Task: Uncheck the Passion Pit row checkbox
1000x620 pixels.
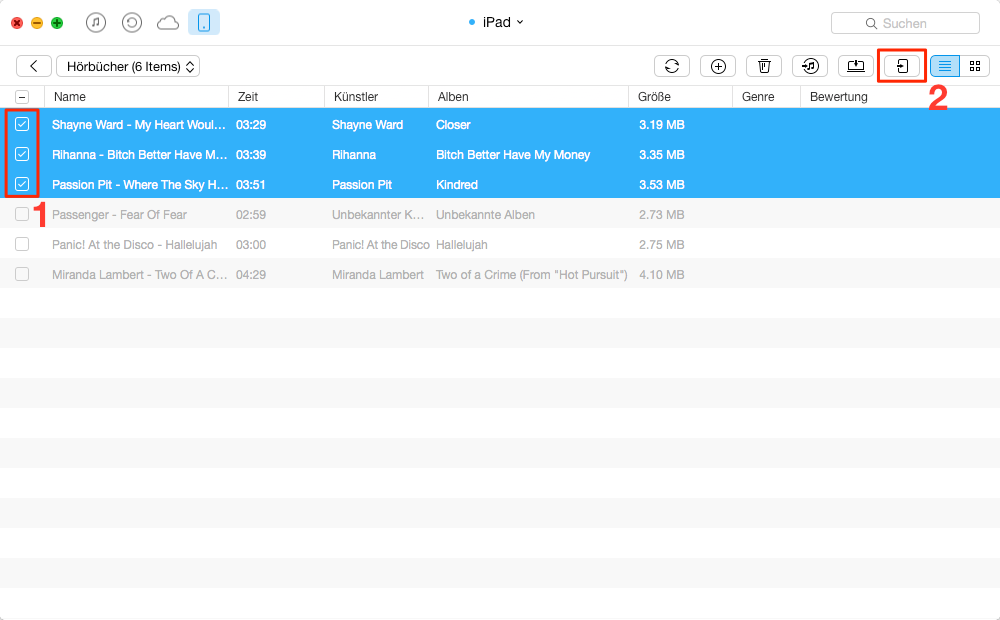Action: point(22,184)
